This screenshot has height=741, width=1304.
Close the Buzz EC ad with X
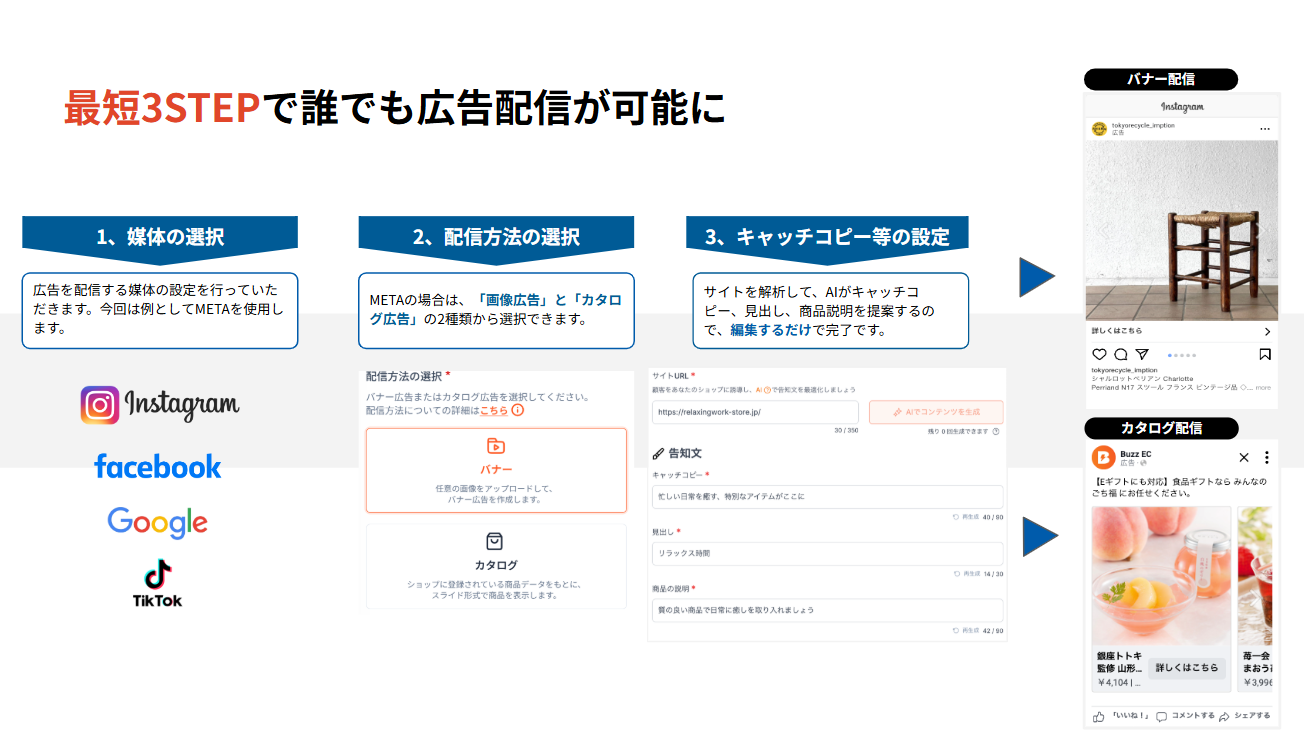click(x=1244, y=457)
